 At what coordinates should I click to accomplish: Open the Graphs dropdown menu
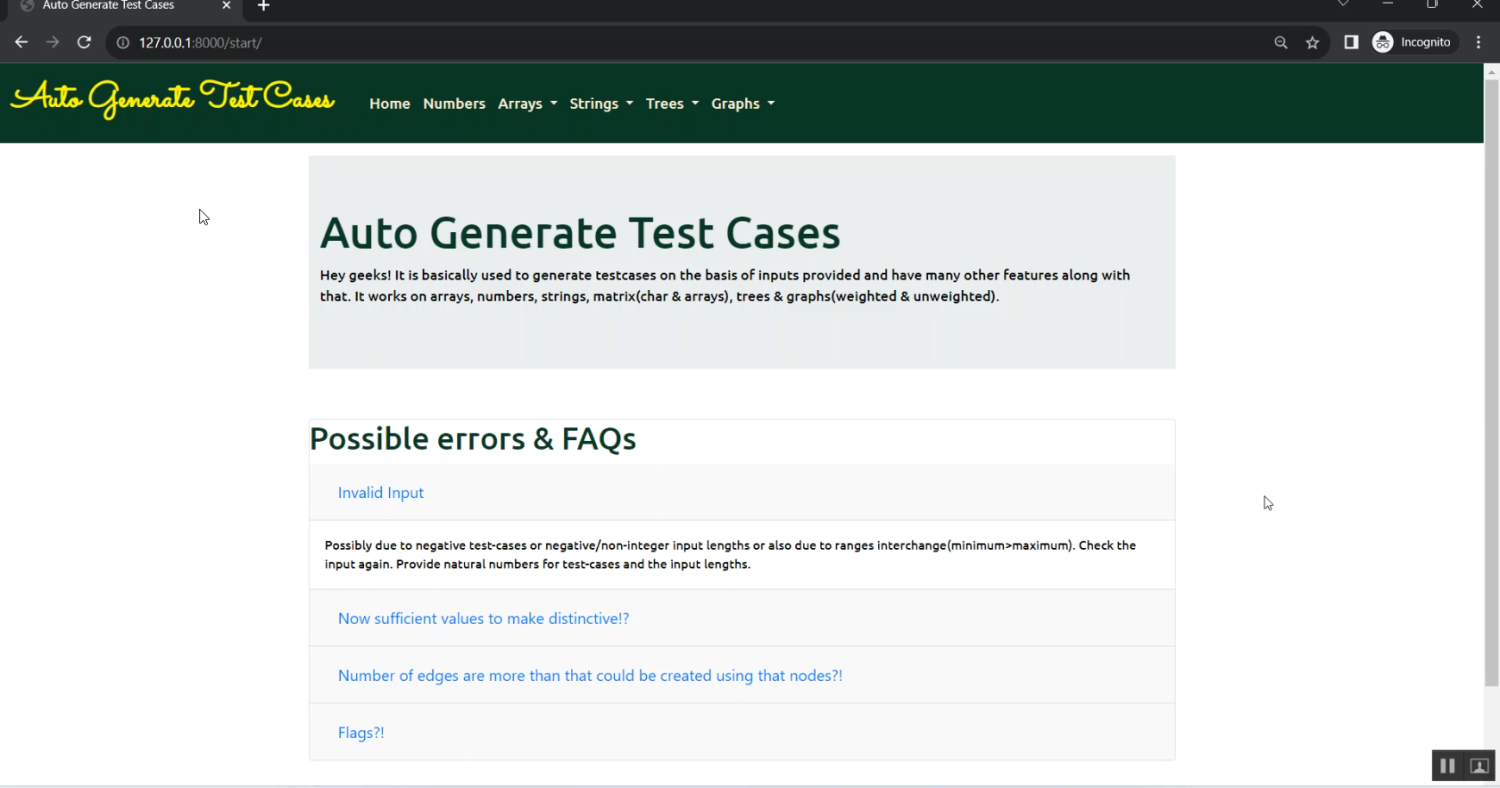tap(742, 104)
